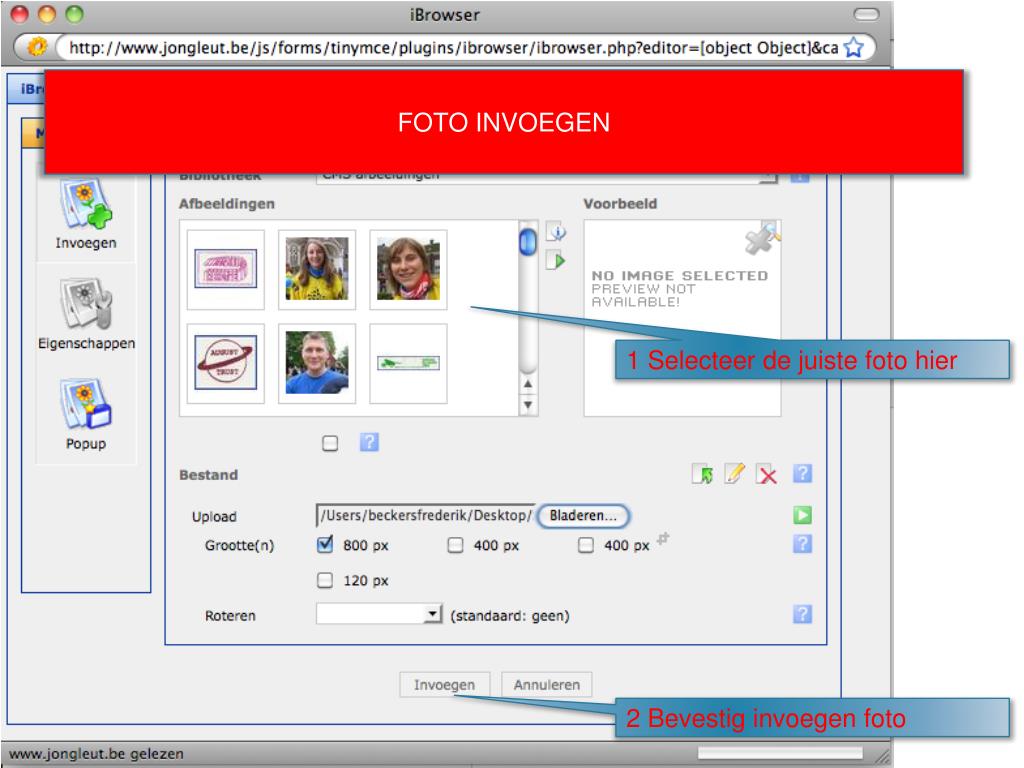This screenshot has width=1024, height=768.
Task: Click the "Voorbeeld" heading
Action: pos(620,204)
